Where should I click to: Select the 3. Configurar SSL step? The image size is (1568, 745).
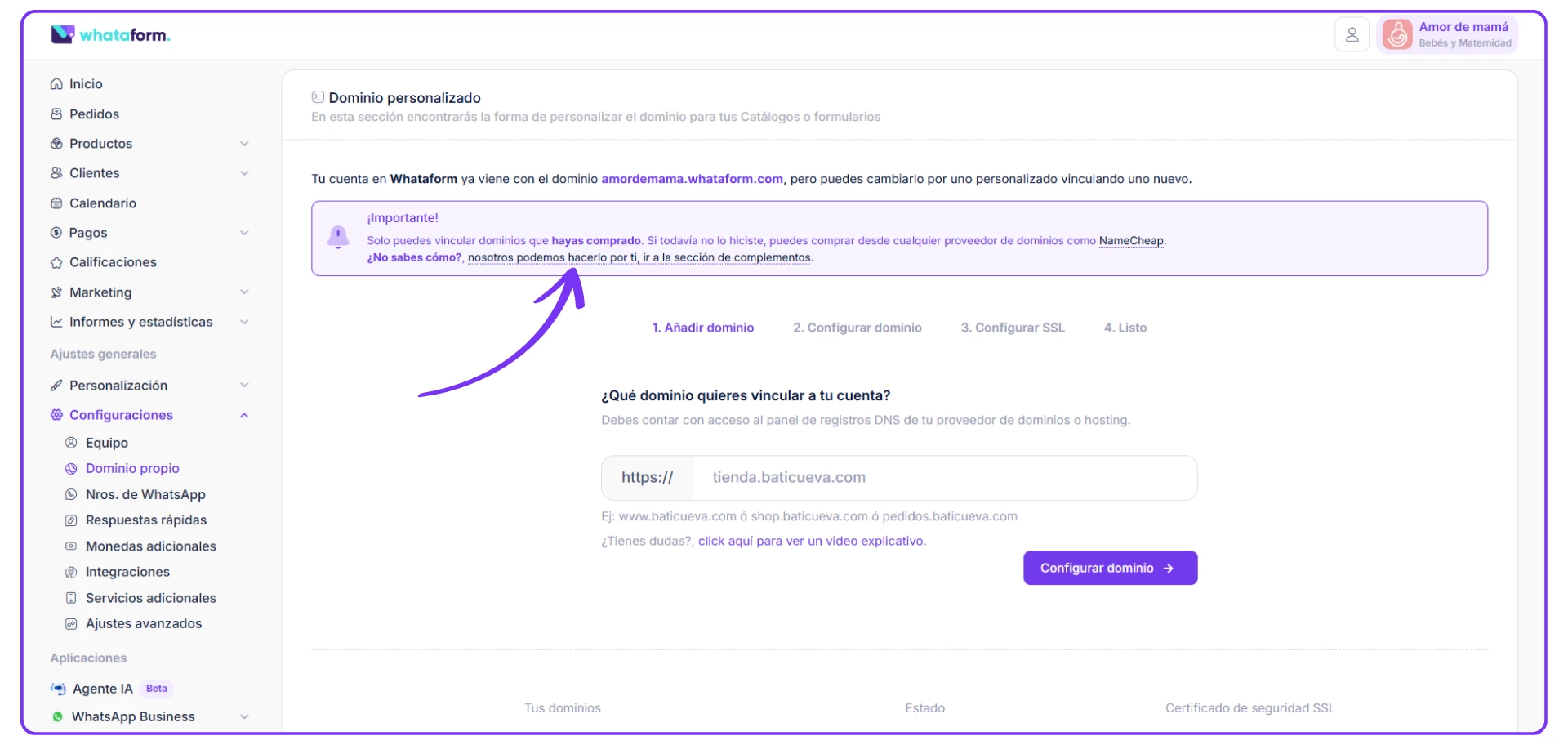[1013, 328]
